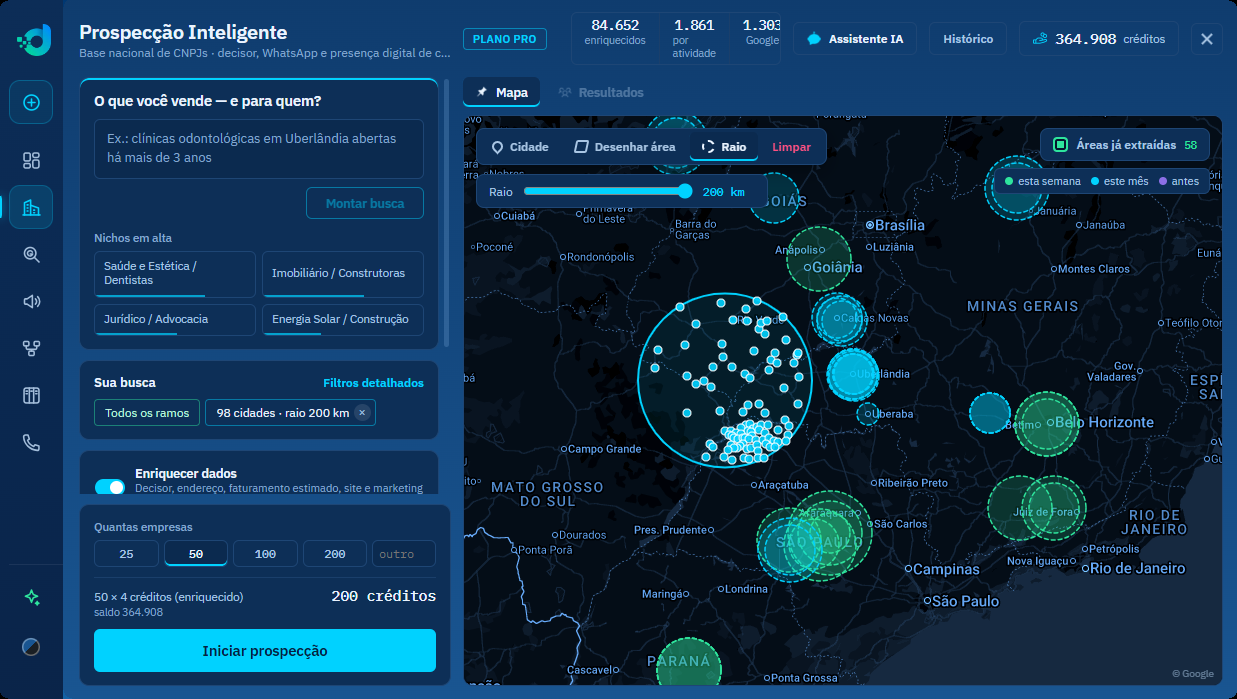Select Saúde e Estética / Dentistas niche
1237x699 pixels.
[175, 274]
